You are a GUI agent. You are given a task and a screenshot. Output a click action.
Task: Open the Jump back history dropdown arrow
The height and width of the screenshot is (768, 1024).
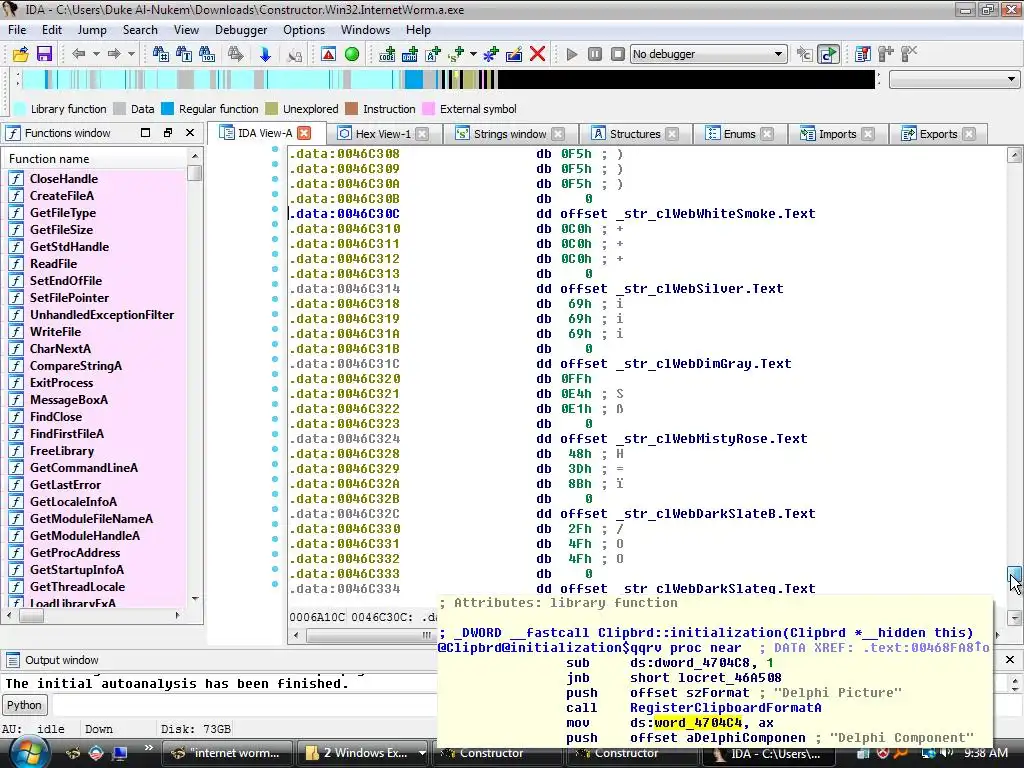click(x=96, y=54)
